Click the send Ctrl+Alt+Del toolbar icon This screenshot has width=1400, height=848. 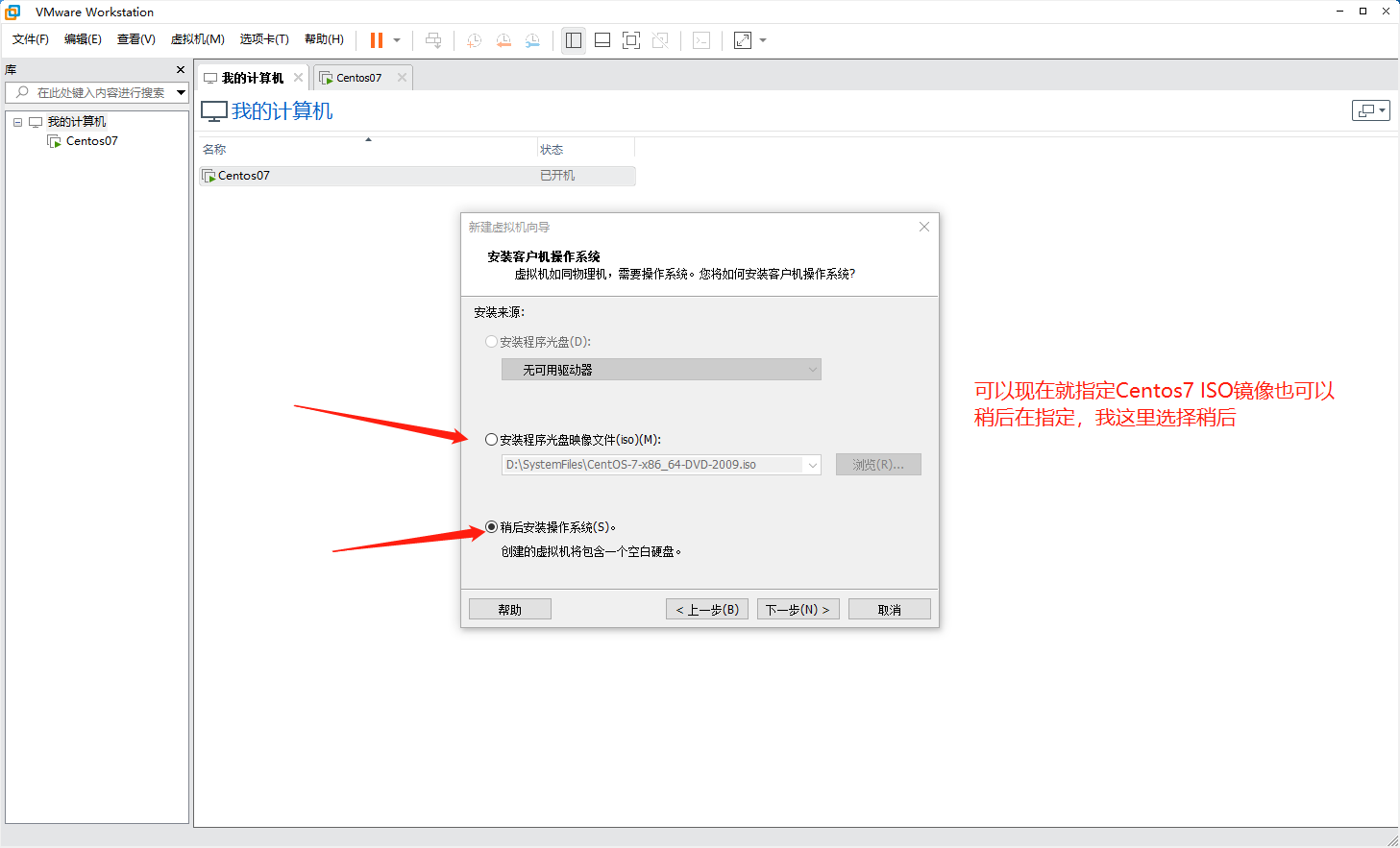pyautogui.click(x=433, y=40)
